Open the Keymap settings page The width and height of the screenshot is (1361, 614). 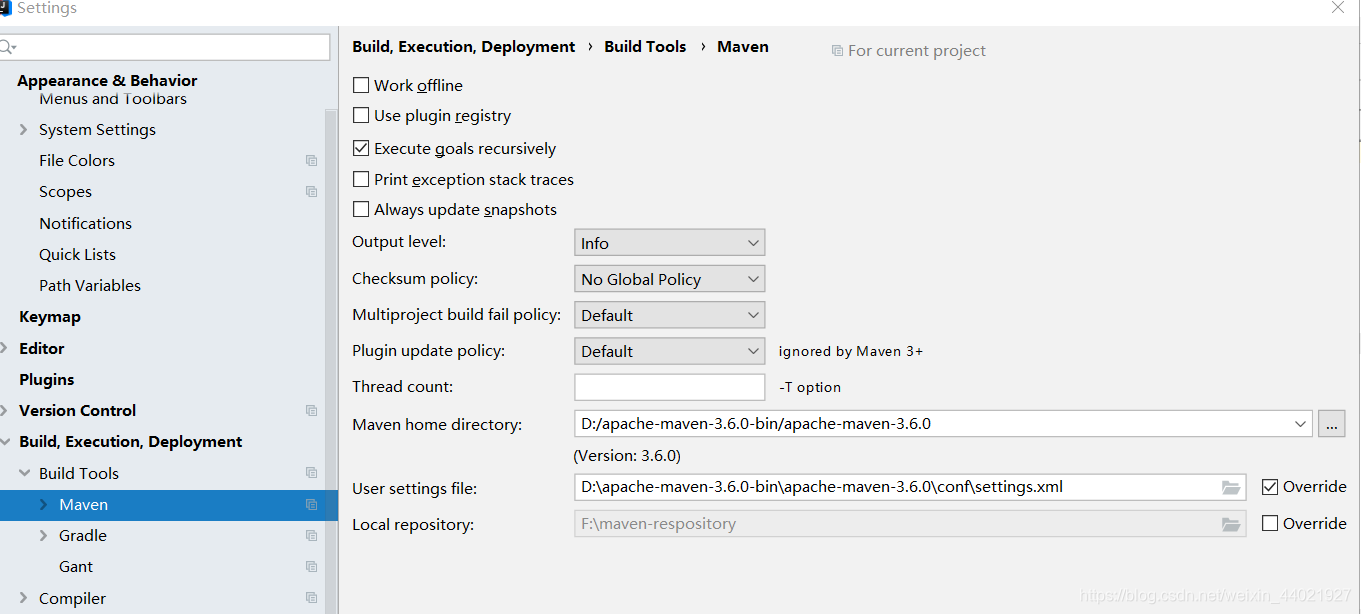pos(50,316)
